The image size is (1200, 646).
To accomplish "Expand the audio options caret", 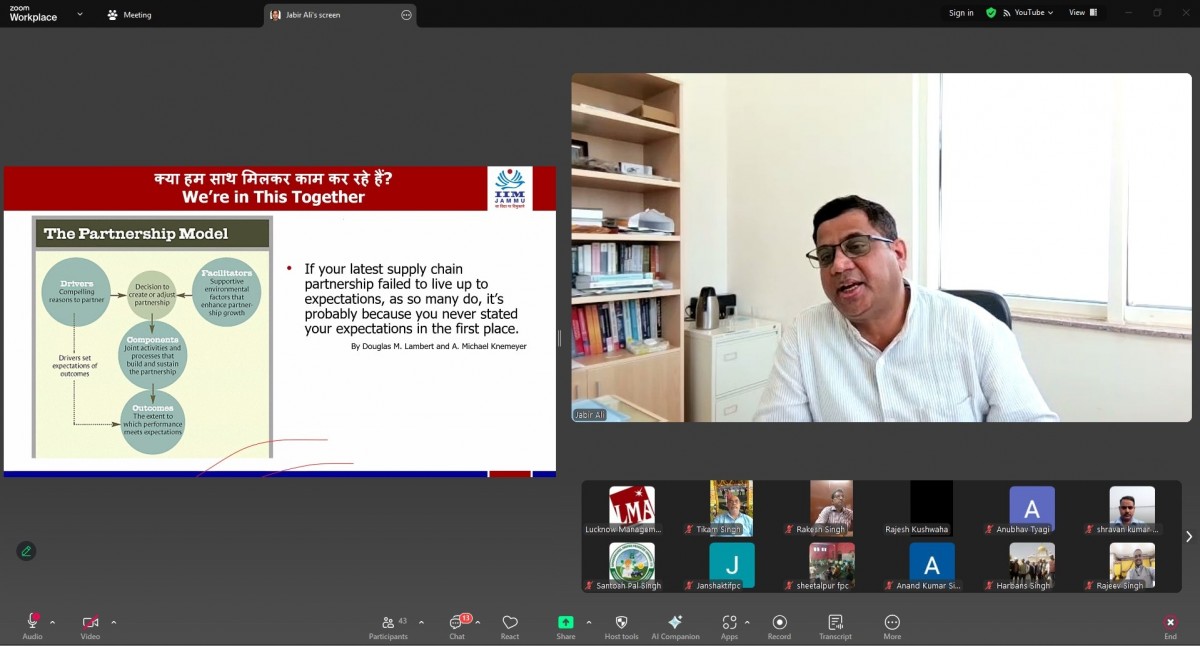I will 53,622.
